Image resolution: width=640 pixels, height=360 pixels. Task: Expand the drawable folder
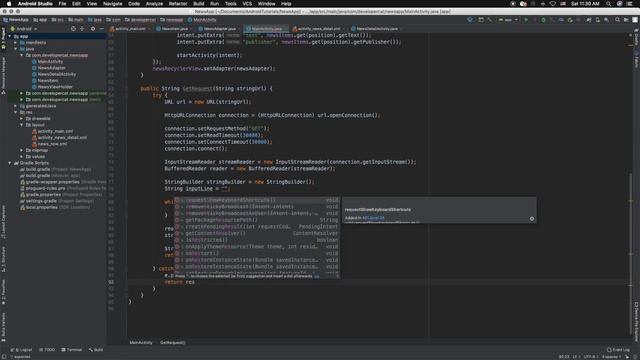tap(22, 118)
